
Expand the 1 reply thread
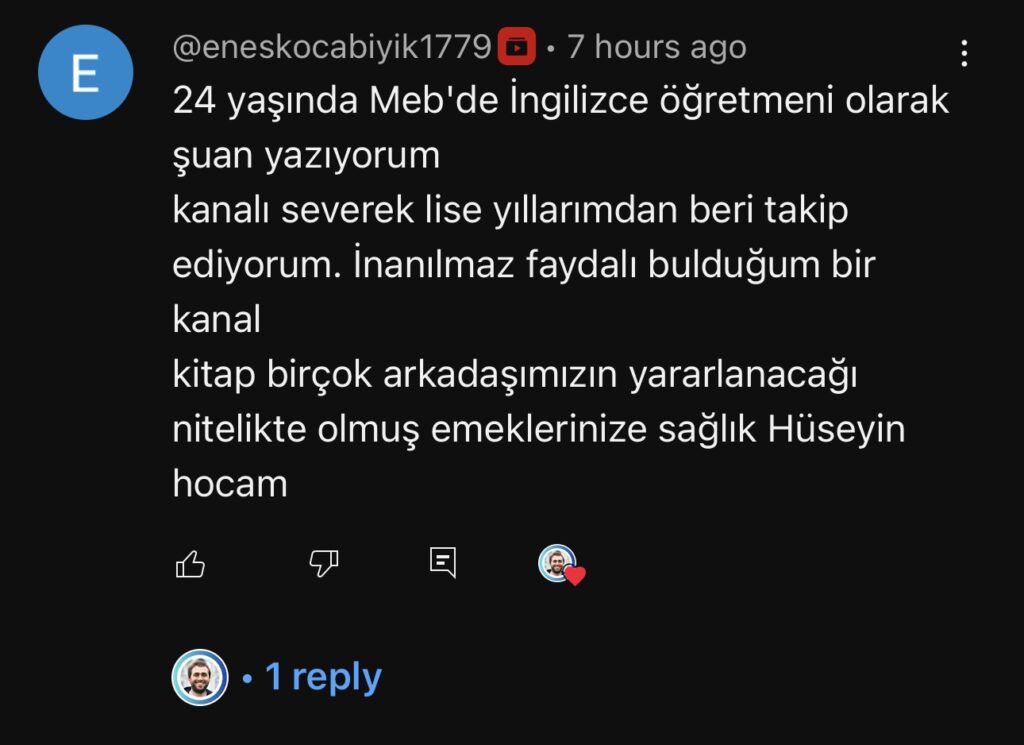coord(323,676)
